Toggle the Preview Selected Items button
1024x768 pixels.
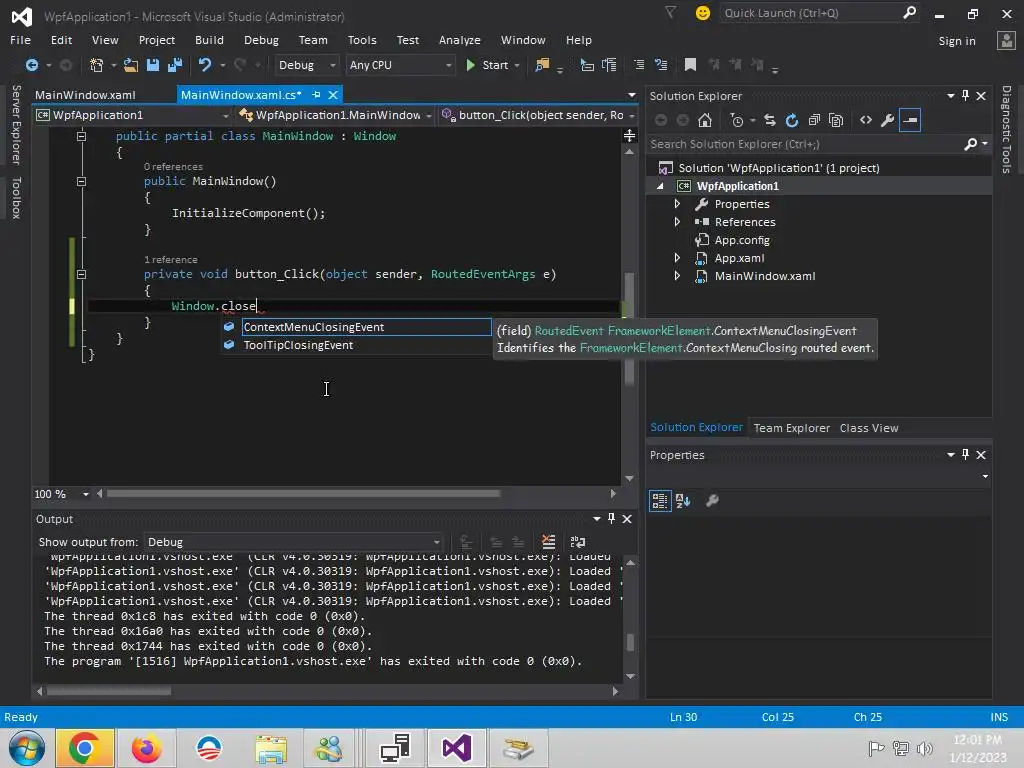click(910, 120)
